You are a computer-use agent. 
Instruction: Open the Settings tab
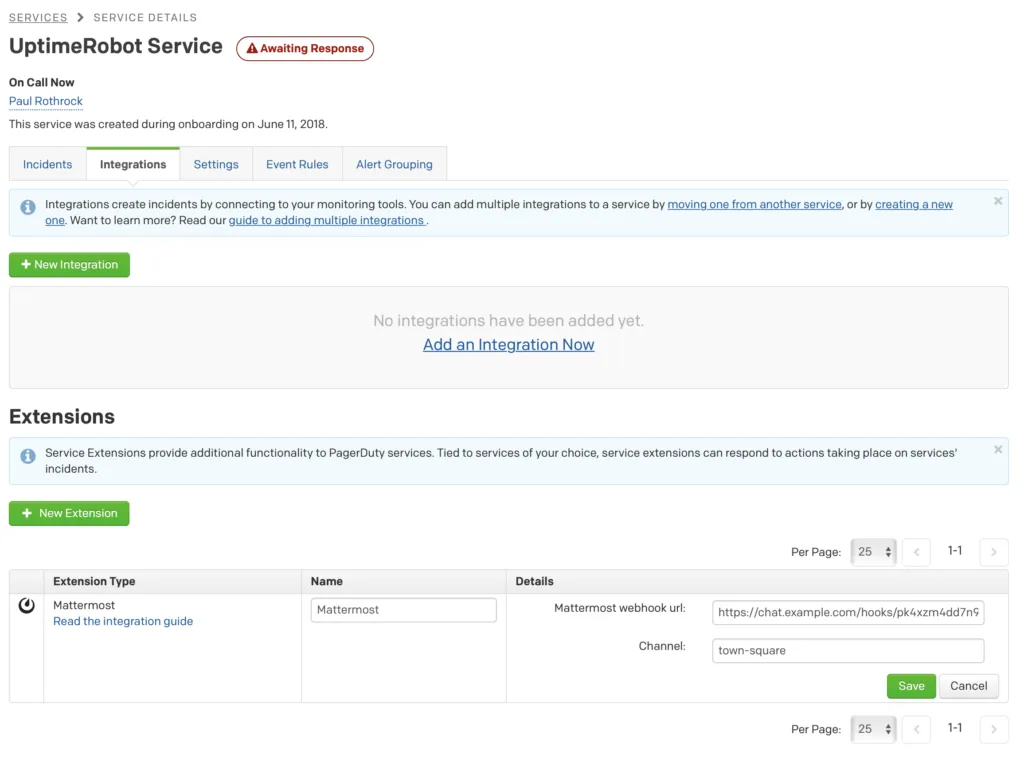click(216, 165)
